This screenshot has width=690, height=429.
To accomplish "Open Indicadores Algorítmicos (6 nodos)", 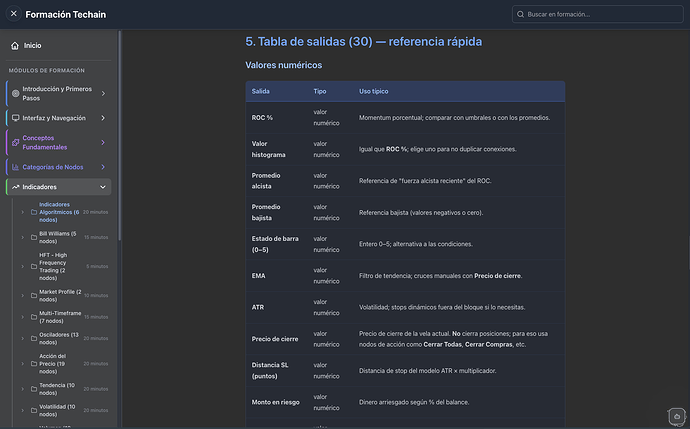I will pyautogui.click(x=59, y=212).
